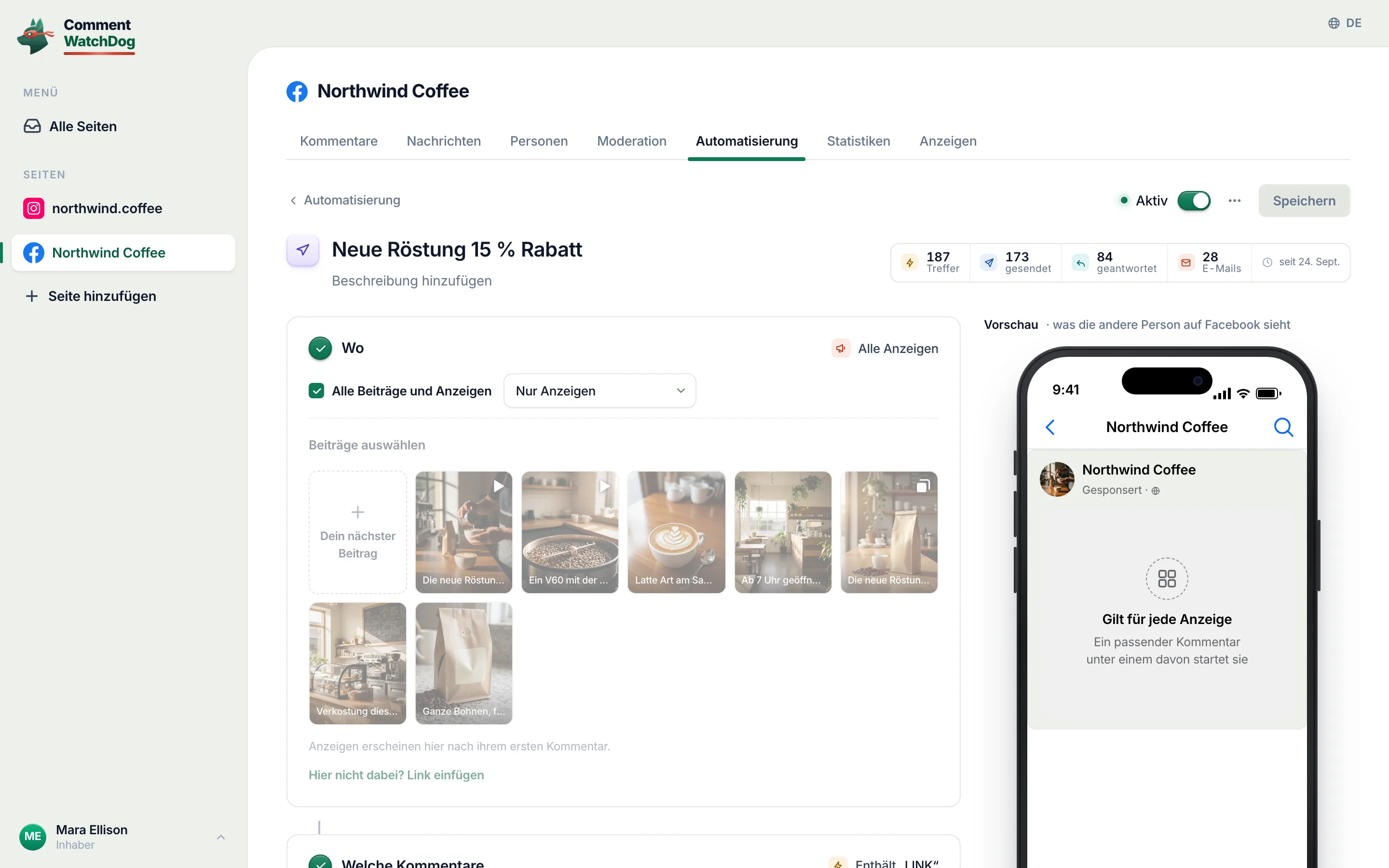Viewport: 1389px width, 868px height.
Task: Select the Latte Art am Sa... post thumbnail
Action: (676, 532)
